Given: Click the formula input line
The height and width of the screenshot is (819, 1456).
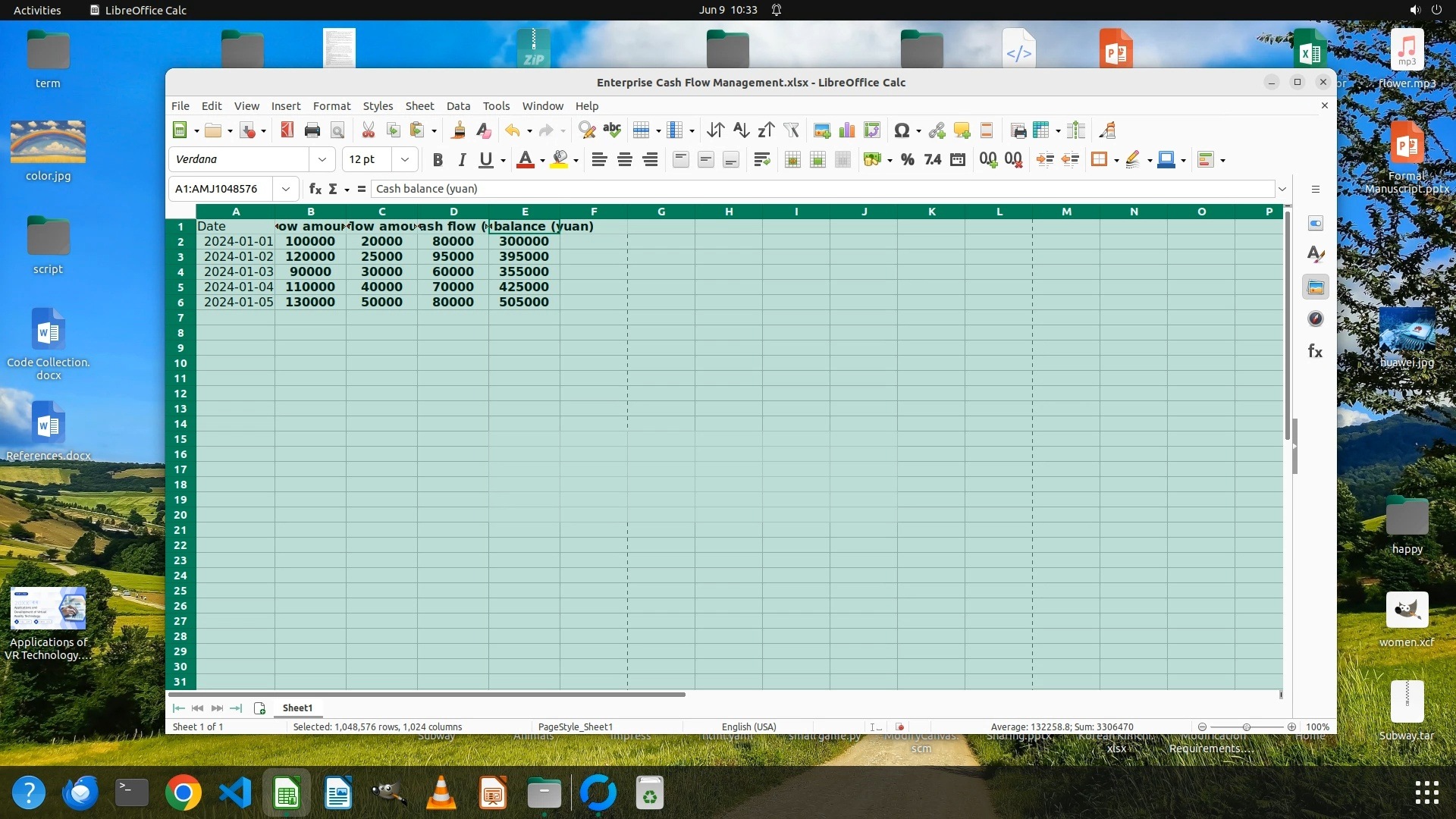Looking at the screenshot, I should click(819, 189).
